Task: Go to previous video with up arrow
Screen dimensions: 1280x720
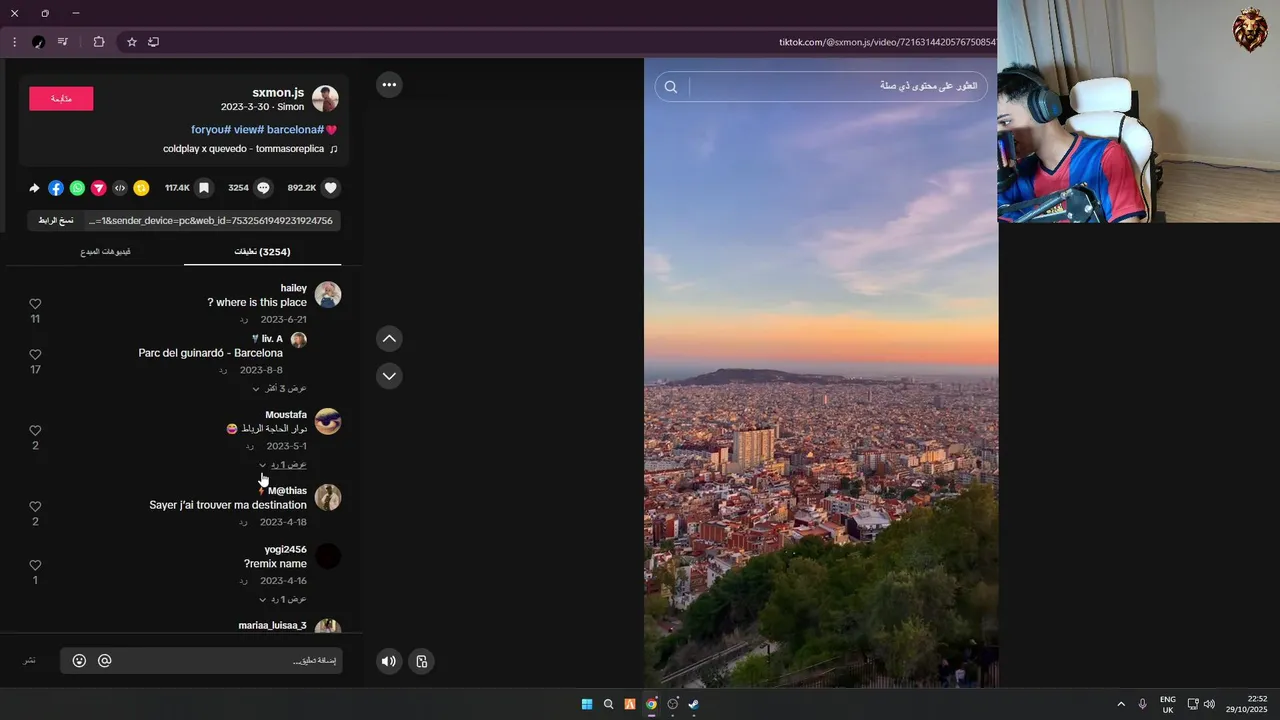Action: (389, 339)
